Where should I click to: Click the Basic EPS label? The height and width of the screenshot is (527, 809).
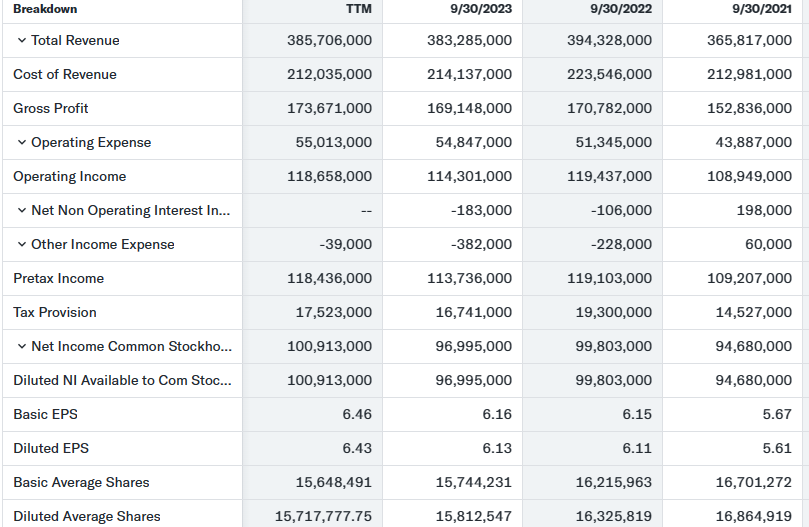tap(45, 414)
